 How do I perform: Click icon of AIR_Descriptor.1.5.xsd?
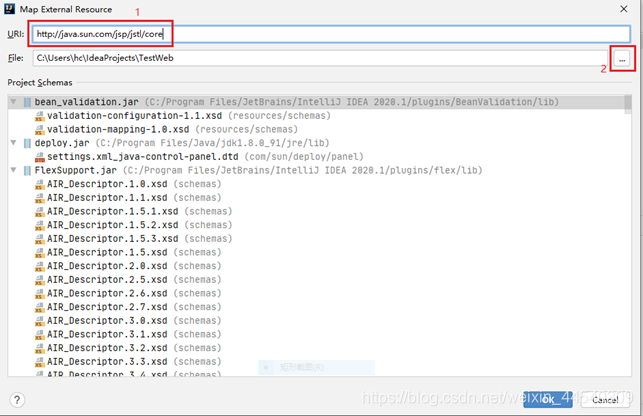[39, 253]
